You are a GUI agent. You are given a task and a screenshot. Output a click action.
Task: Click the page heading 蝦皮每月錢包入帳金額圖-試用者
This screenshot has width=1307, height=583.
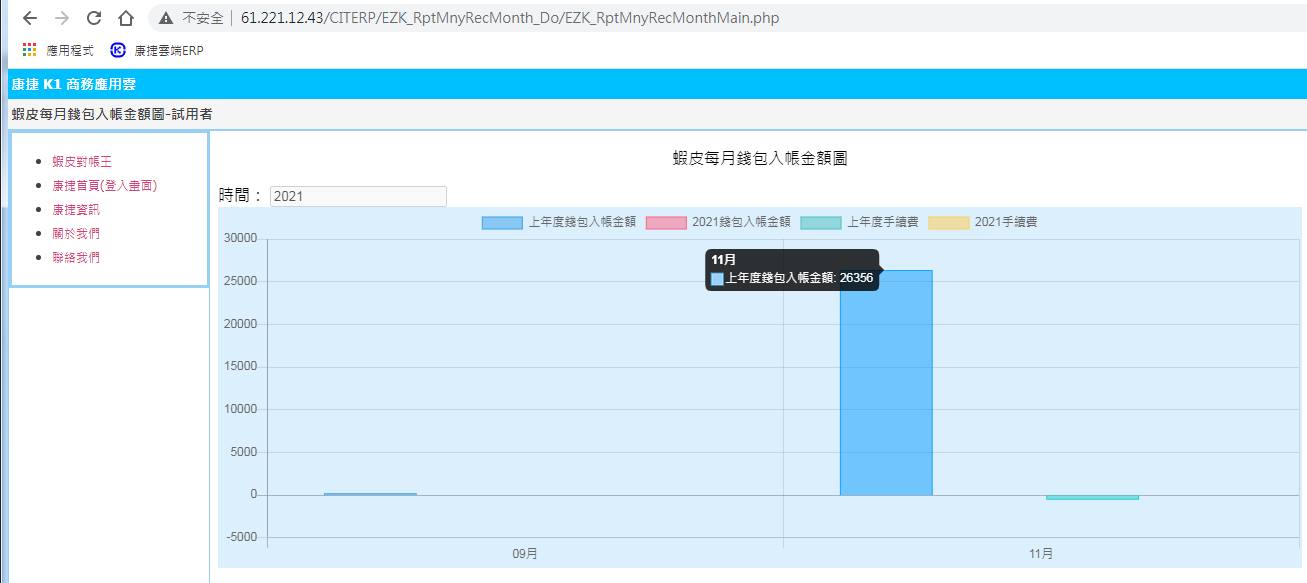coord(112,115)
